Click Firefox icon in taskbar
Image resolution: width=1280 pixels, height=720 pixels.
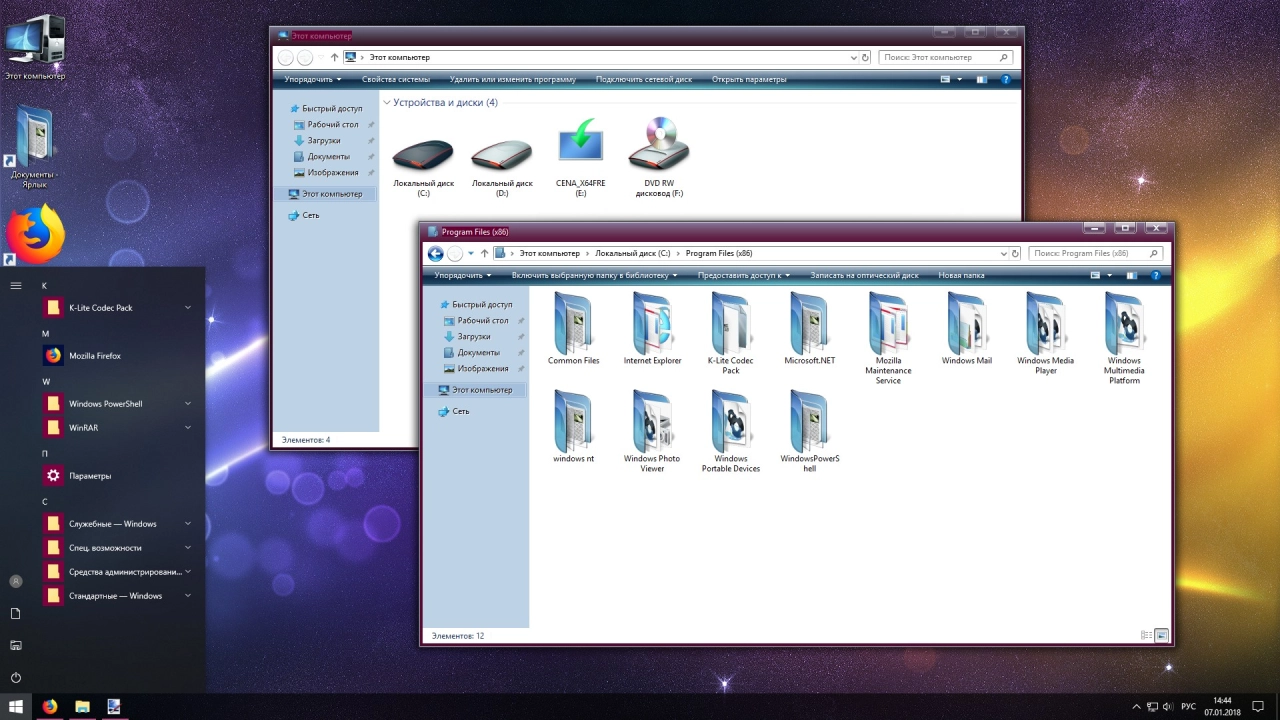(x=50, y=706)
